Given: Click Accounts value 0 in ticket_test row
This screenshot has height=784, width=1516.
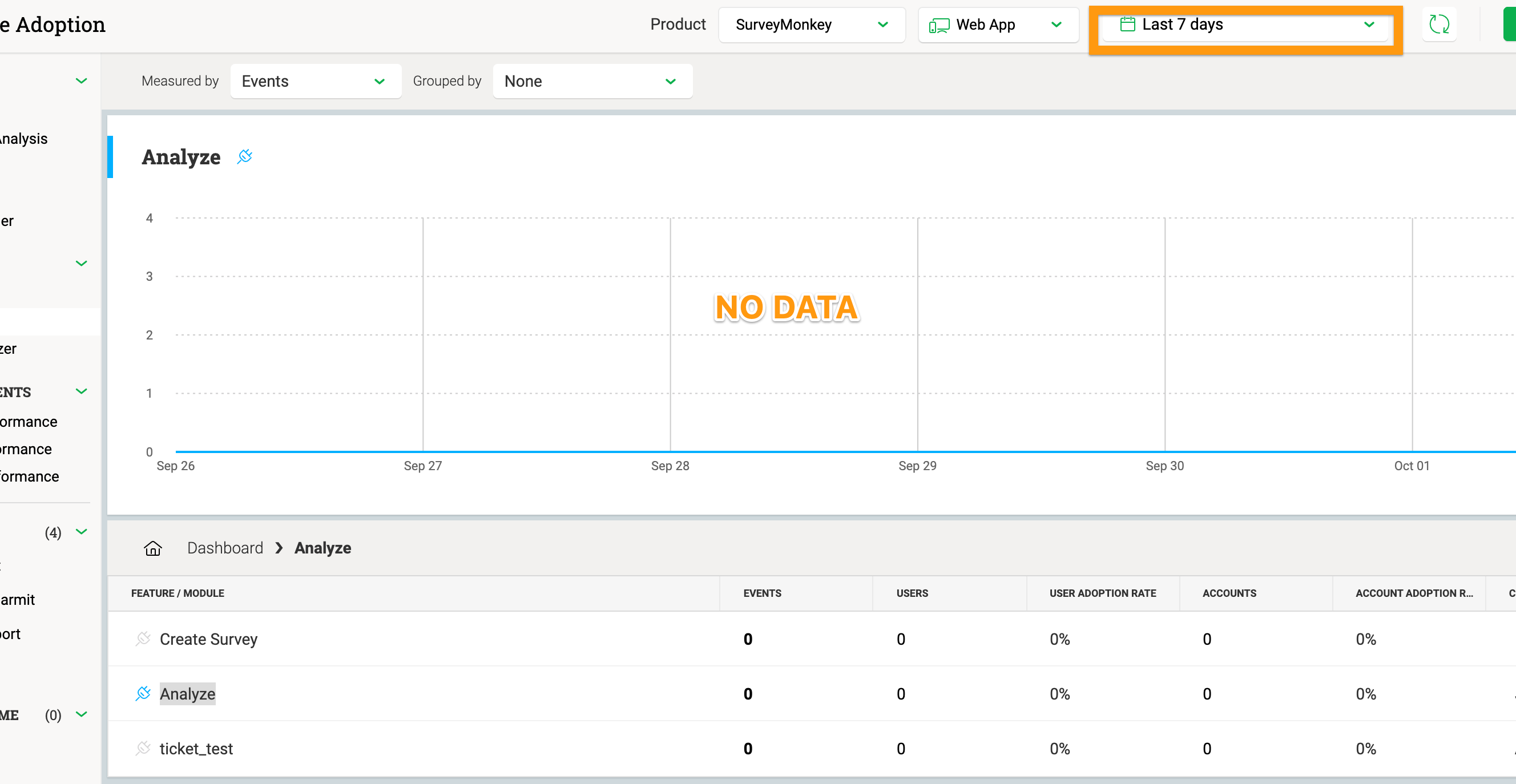Looking at the screenshot, I should [1207, 748].
